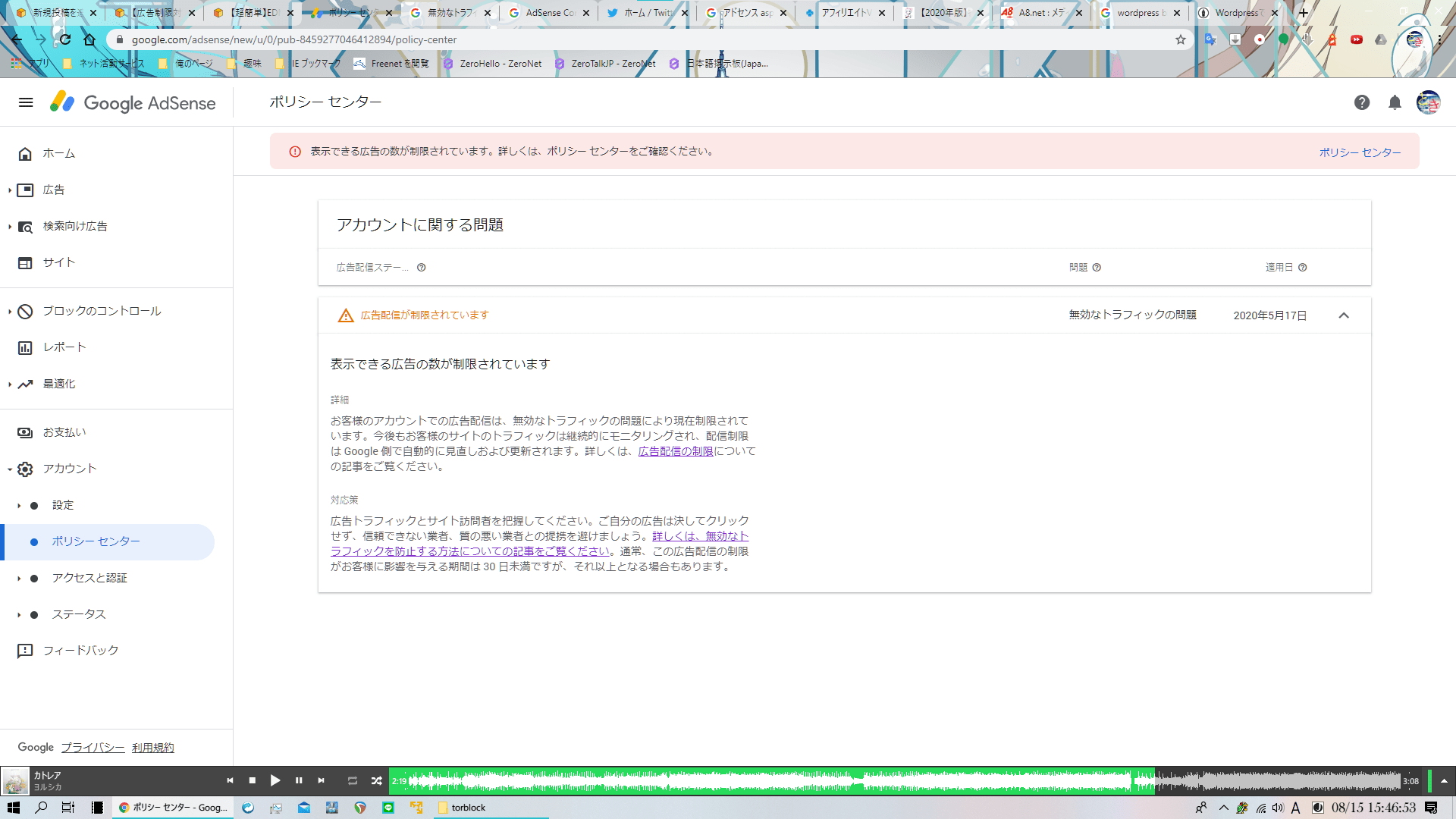Go to Home in the sidebar
This screenshot has height=819, width=1456.
[58, 153]
